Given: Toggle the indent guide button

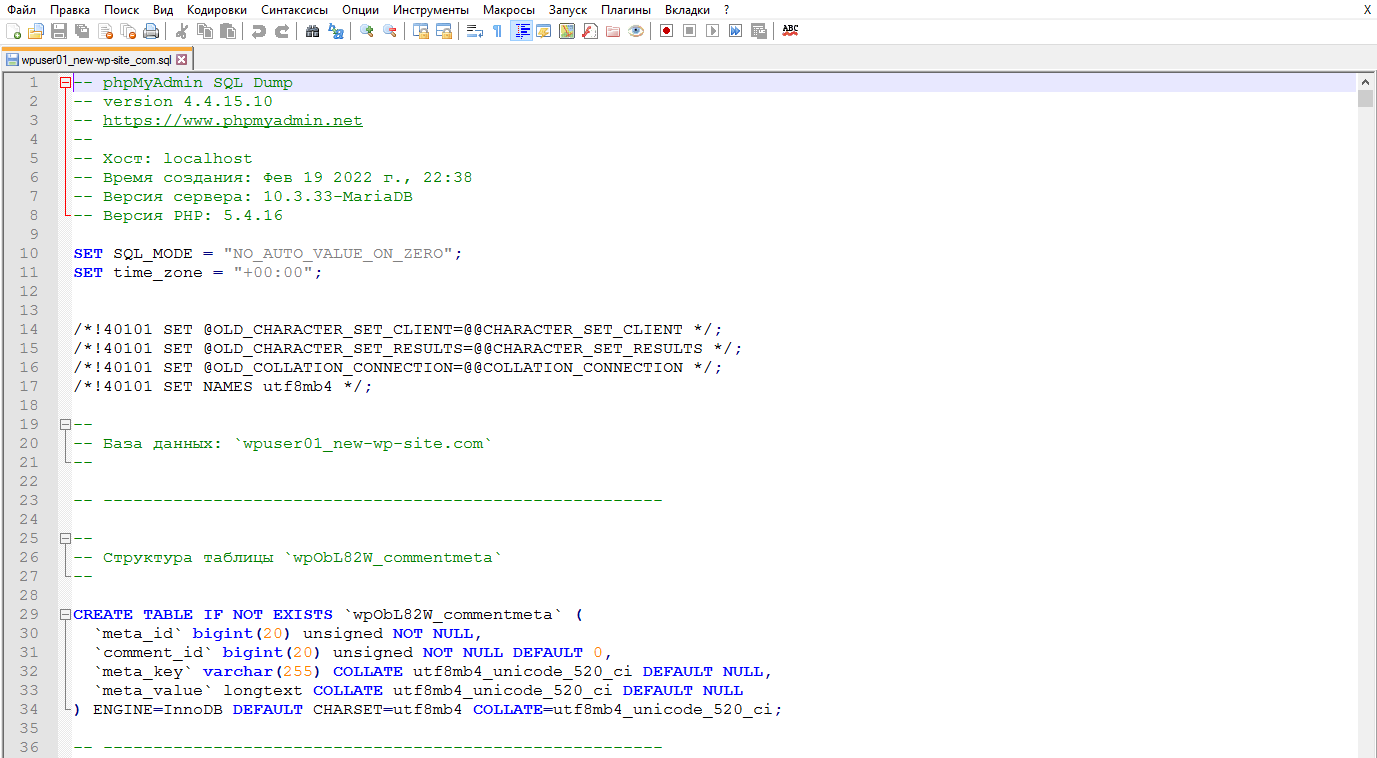Looking at the screenshot, I should [521, 31].
